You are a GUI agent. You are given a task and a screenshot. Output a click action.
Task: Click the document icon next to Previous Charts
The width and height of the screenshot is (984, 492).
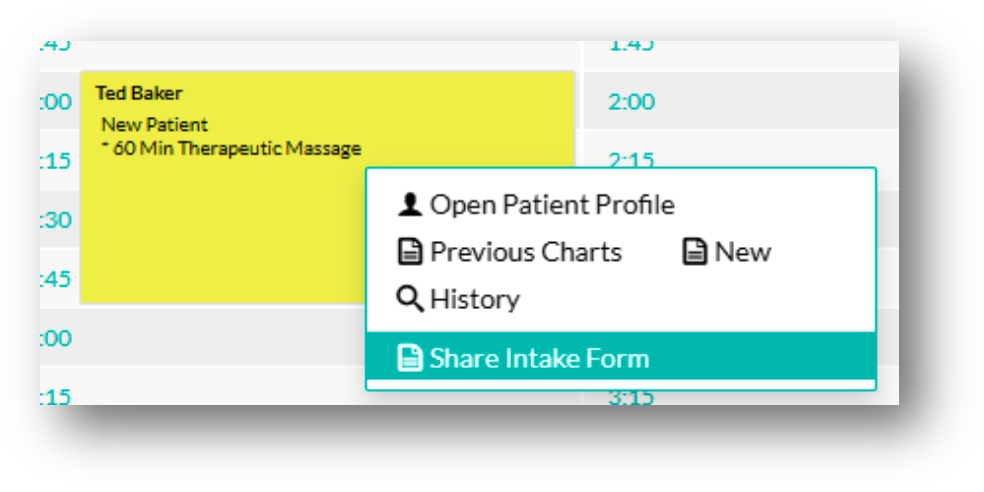point(409,252)
